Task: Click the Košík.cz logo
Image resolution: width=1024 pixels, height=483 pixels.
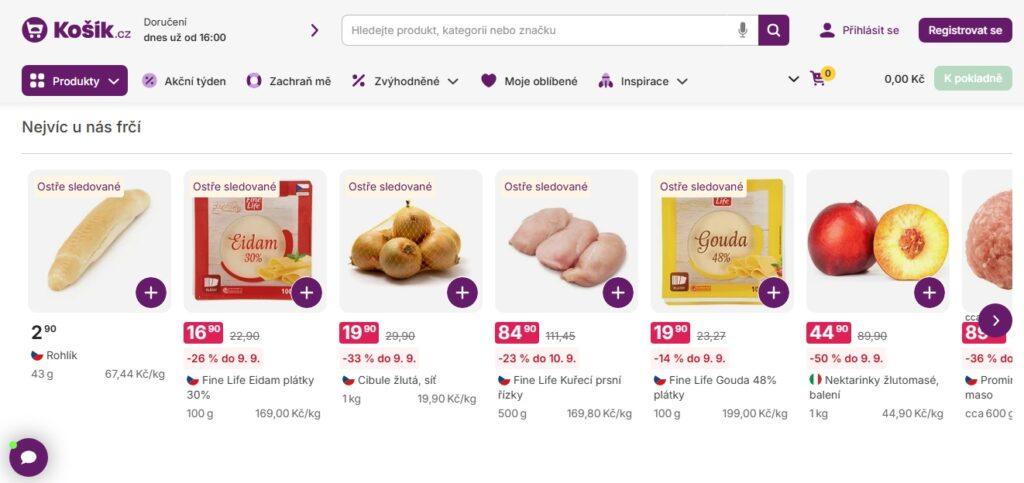Action: coord(76,30)
